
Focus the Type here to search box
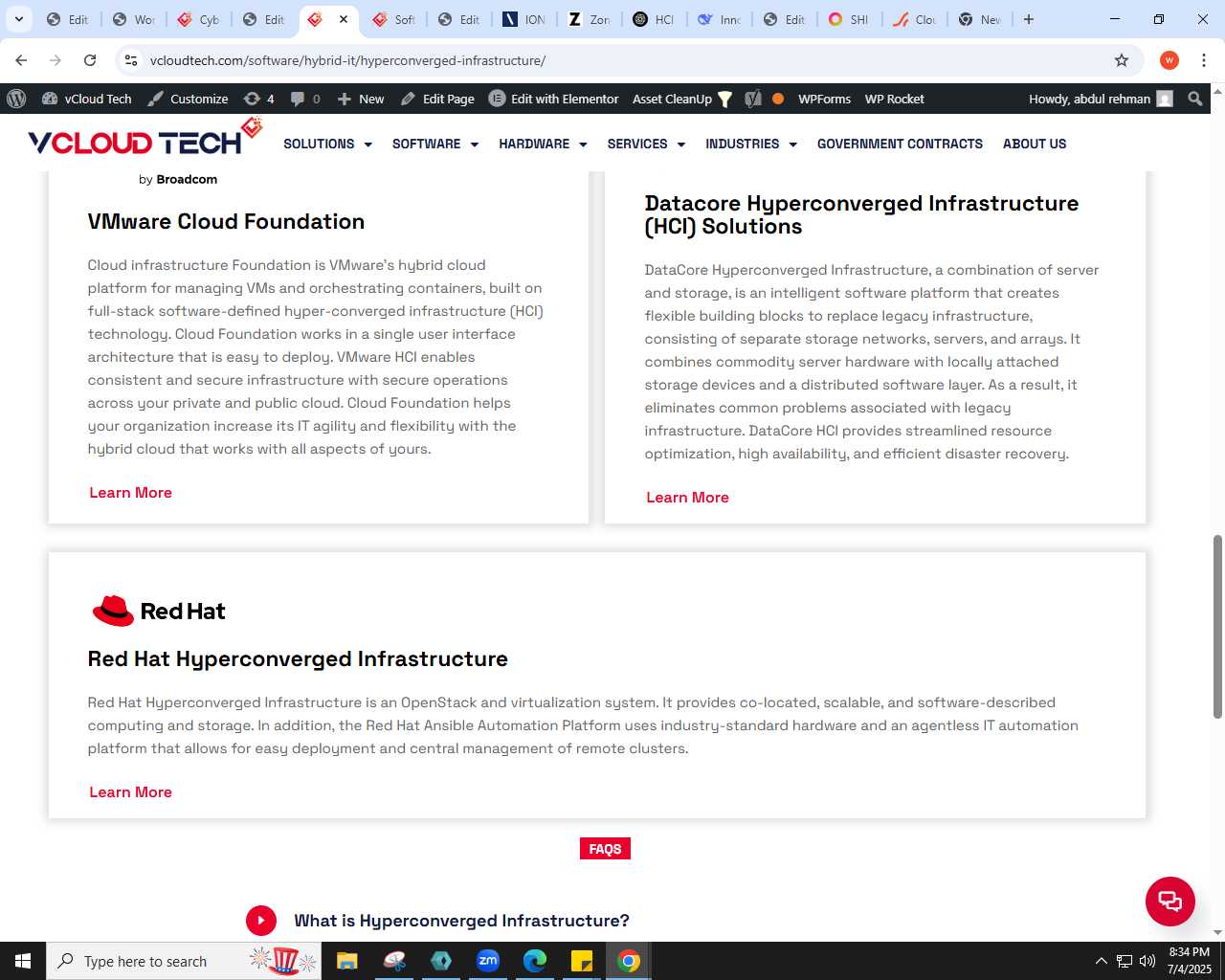(184, 961)
